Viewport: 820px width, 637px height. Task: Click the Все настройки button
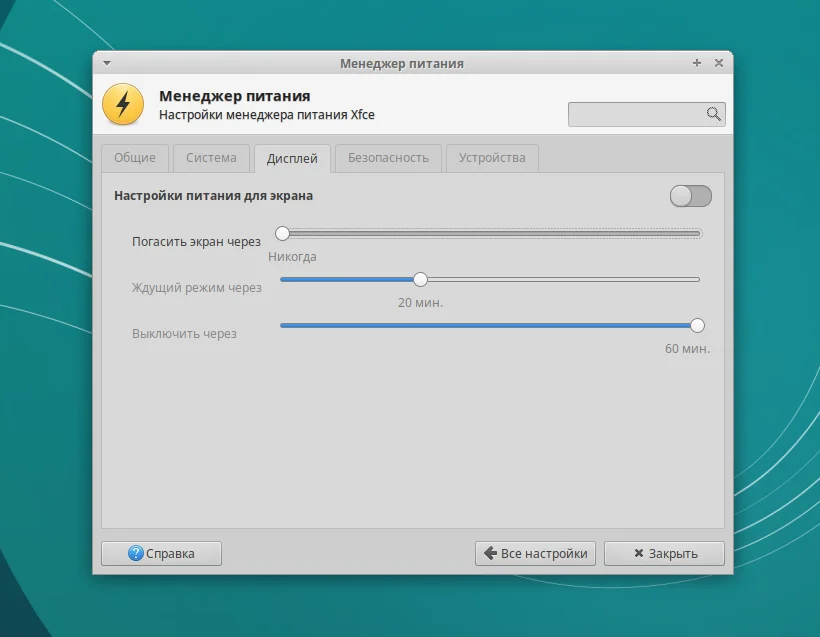click(535, 553)
